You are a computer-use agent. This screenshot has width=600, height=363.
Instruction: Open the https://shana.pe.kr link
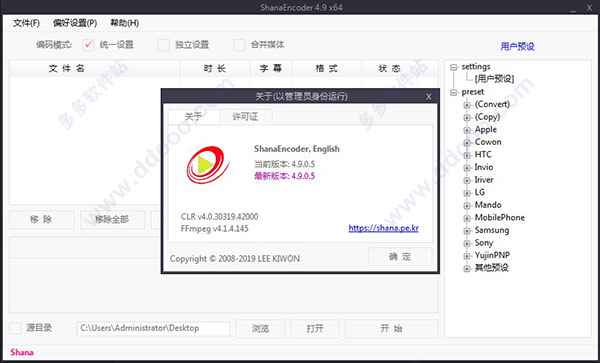tap(383, 228)
